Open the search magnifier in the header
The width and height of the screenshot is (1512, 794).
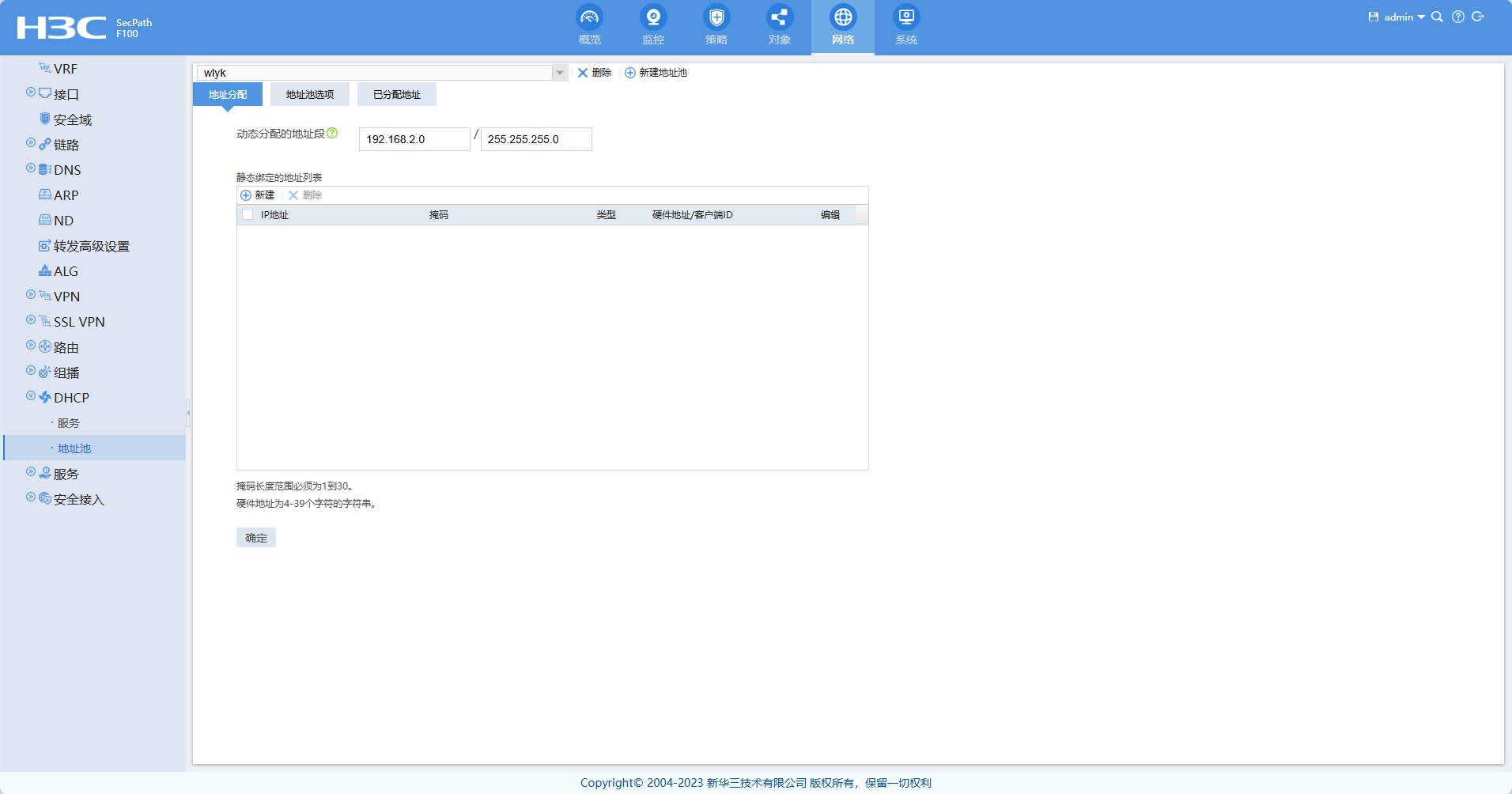[1437, 17]
